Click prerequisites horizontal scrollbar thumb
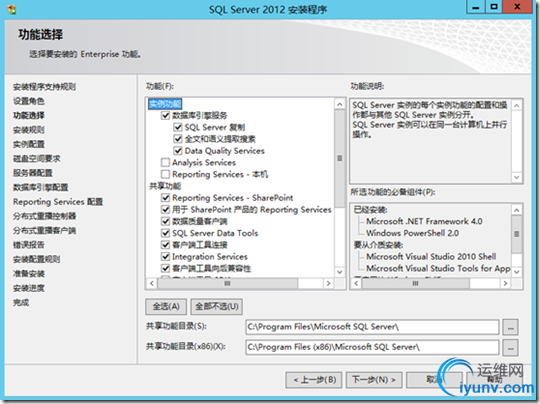Screen dimensions: 540x404 coord(416,283)
